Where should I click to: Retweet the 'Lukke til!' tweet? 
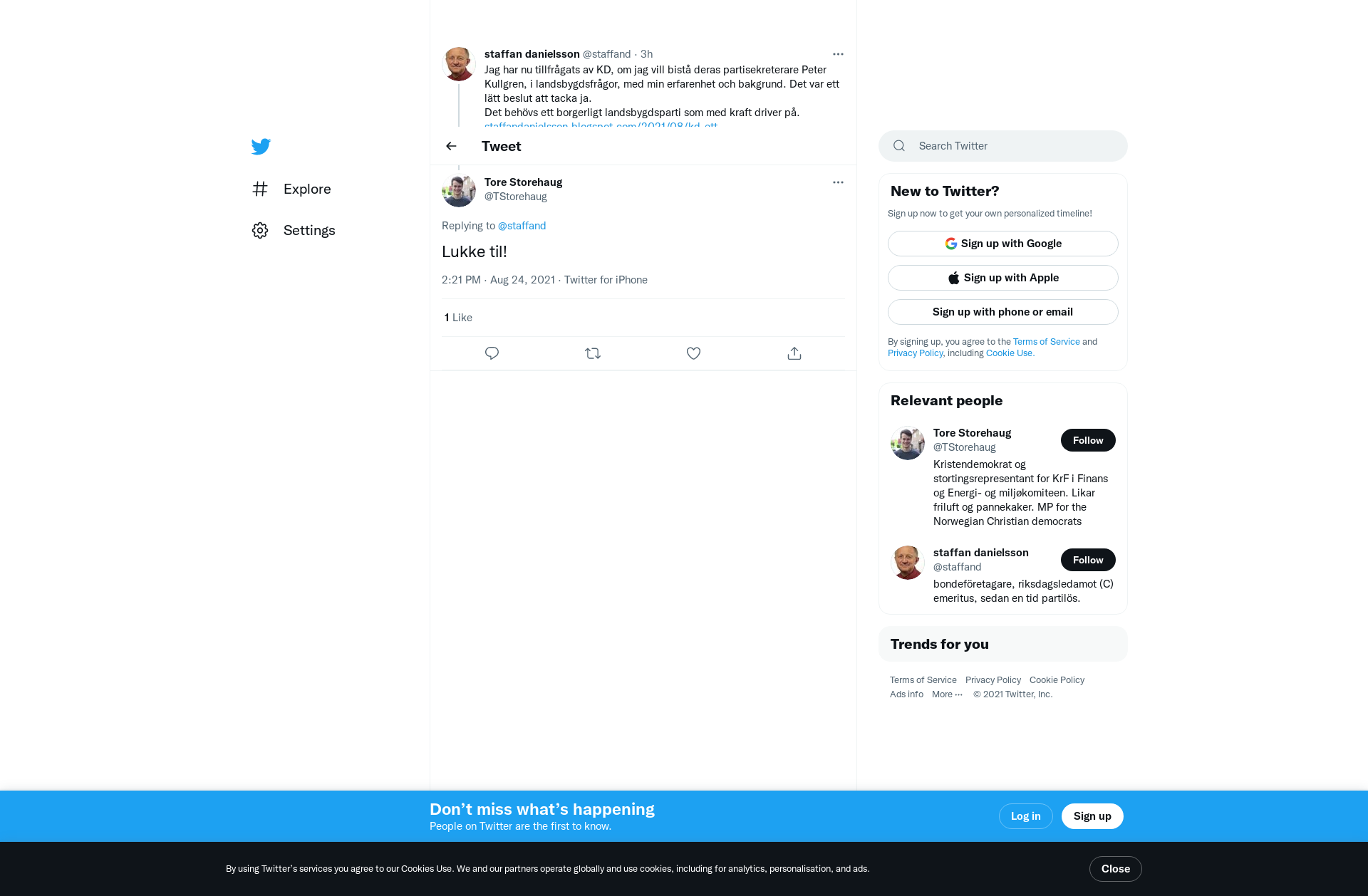click(593, 353)
